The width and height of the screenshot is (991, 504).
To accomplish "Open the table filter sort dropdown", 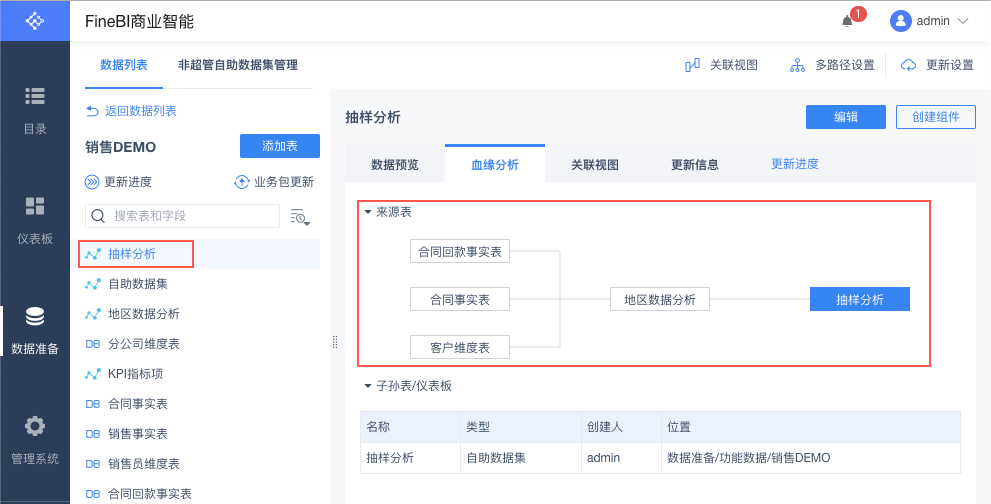I will tap(300, 217).
